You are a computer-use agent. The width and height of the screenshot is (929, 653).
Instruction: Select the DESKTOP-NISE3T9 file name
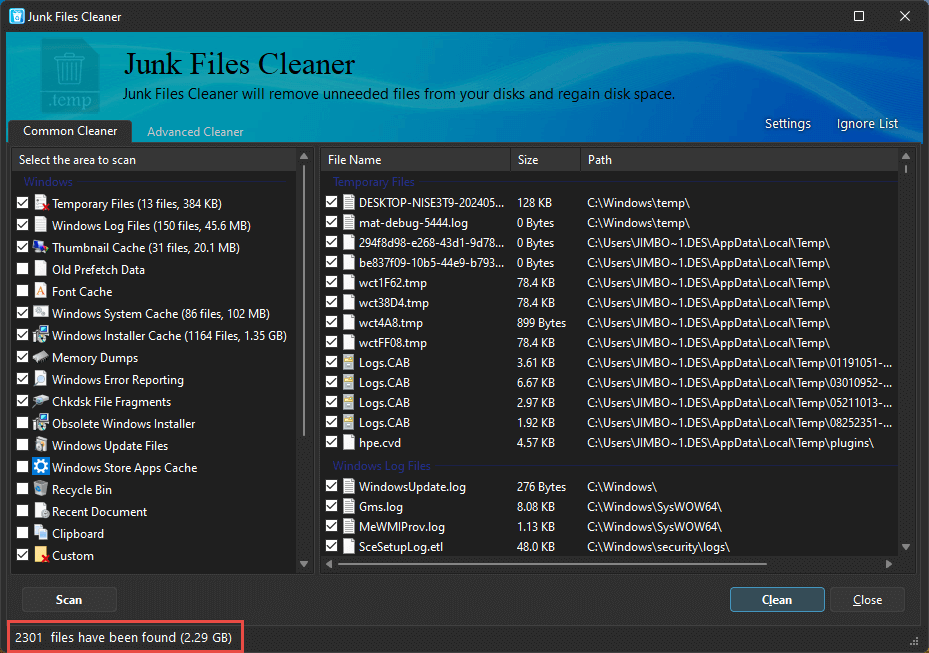[x=431, y=203]
